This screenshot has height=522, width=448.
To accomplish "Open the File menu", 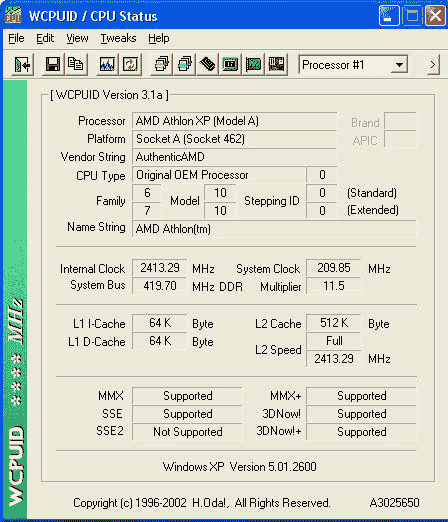I will click(16, 38).
